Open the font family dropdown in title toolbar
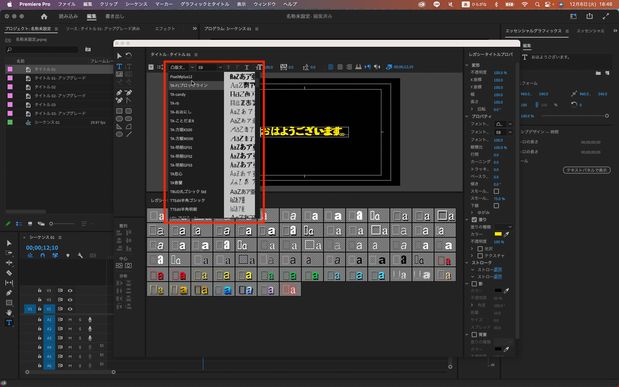 (182, 67)
